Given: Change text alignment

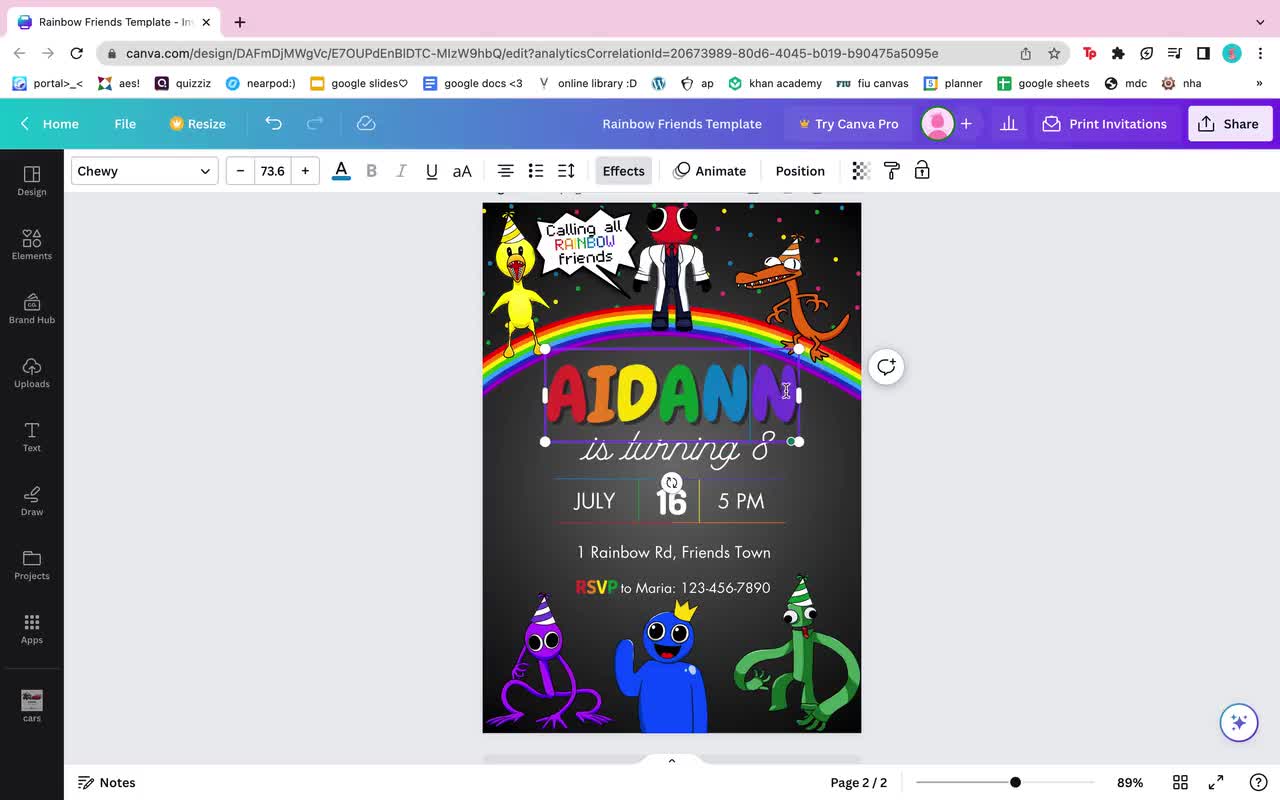Looking at the screenshot, I should coord(506,171).
